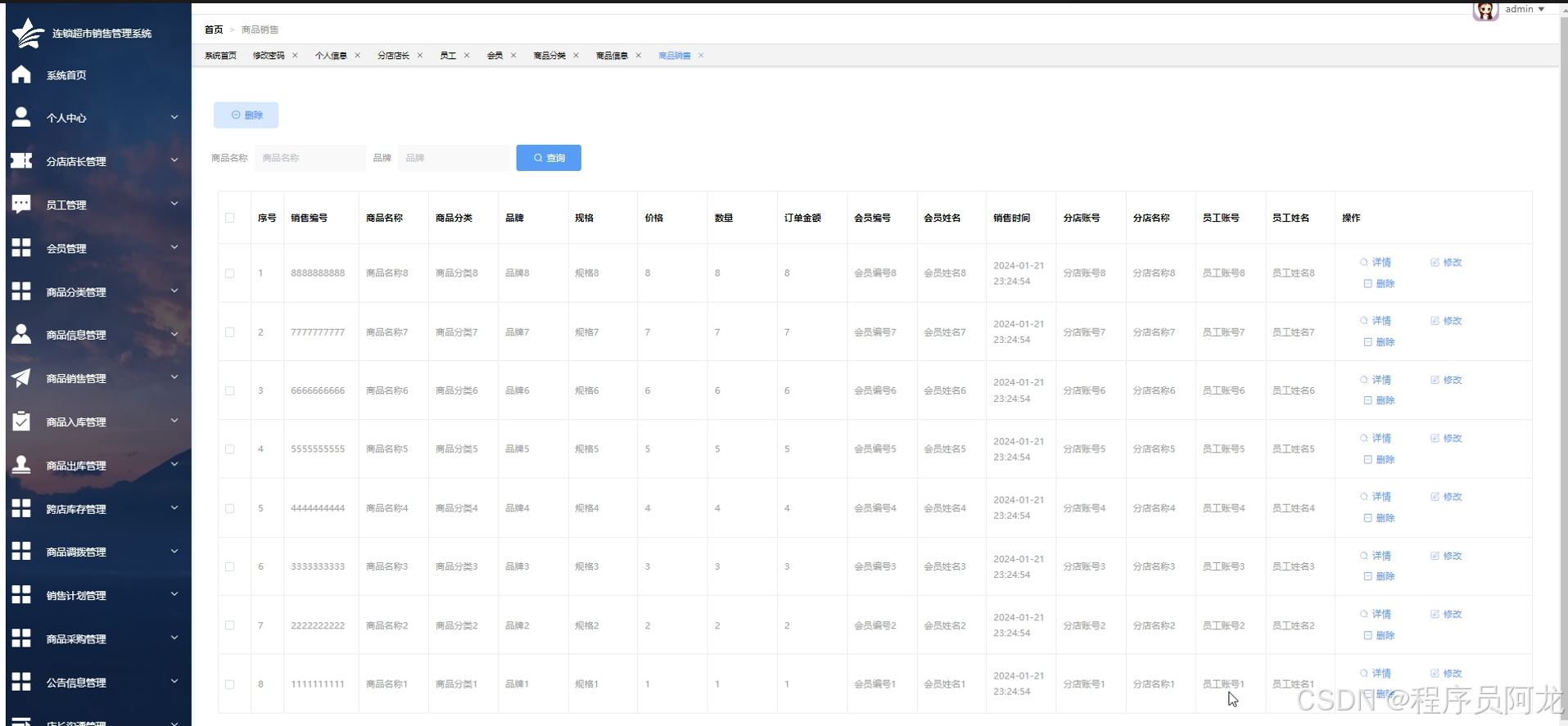Click the 商品入库管理 clipboard icon
Viewport: 1568px width, 726px height.
[21, 421]
